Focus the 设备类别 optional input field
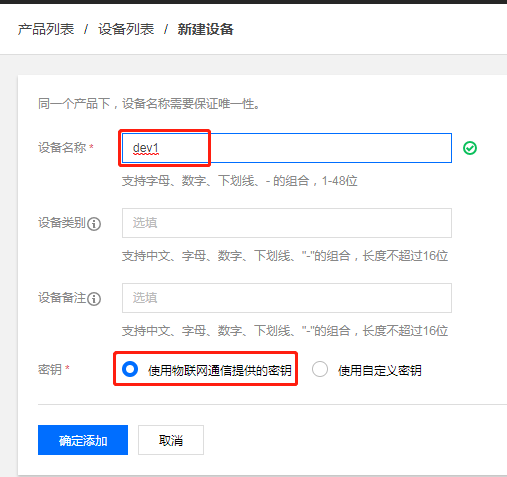This screenshot has height=477, width=507. click(x=287, y=223)
